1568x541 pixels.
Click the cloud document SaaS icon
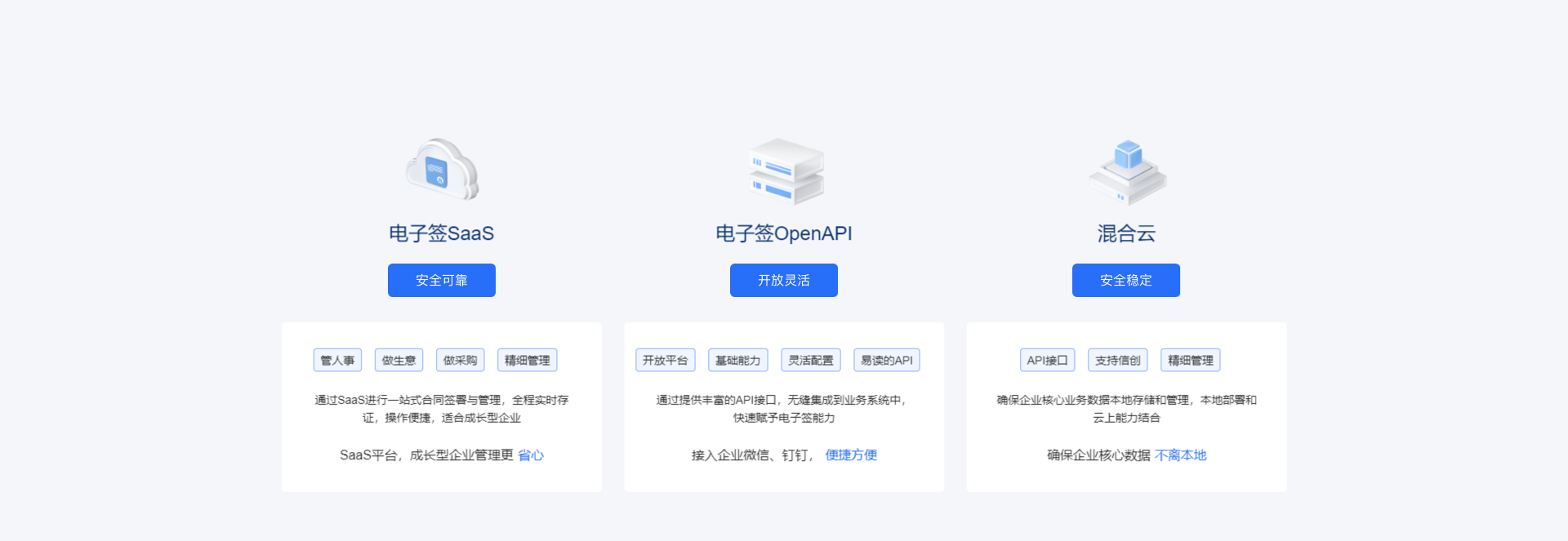[442, 170]
